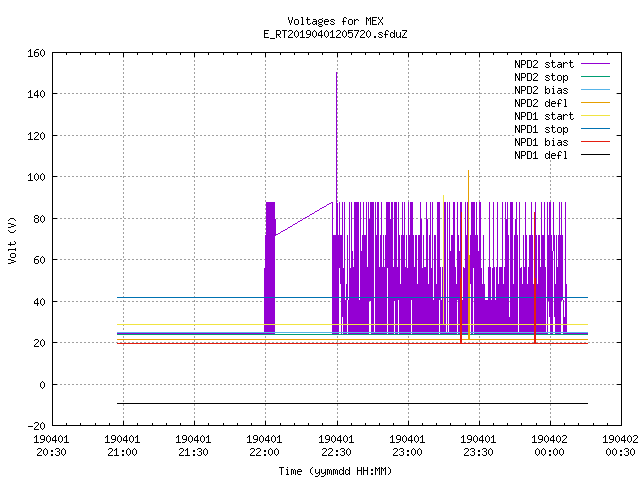Click the red NPD1 bias legend line
Image resolution: width=640 pixels, height=480 pixels.
click(596, 142)
